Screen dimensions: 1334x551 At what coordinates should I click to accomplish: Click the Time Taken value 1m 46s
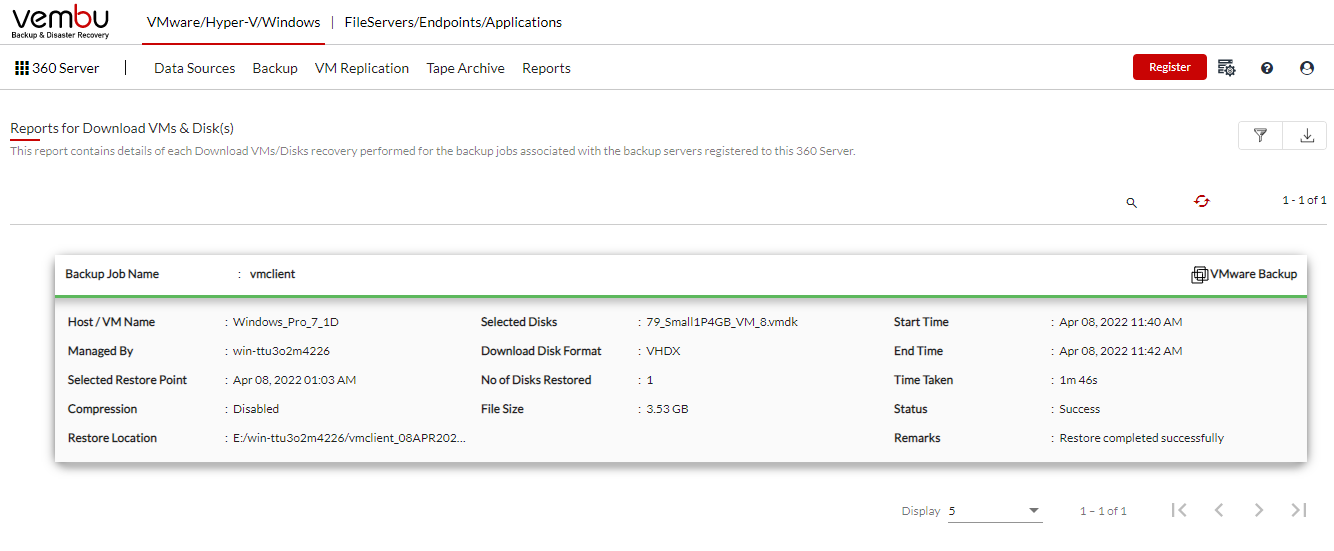(1079, 380)
